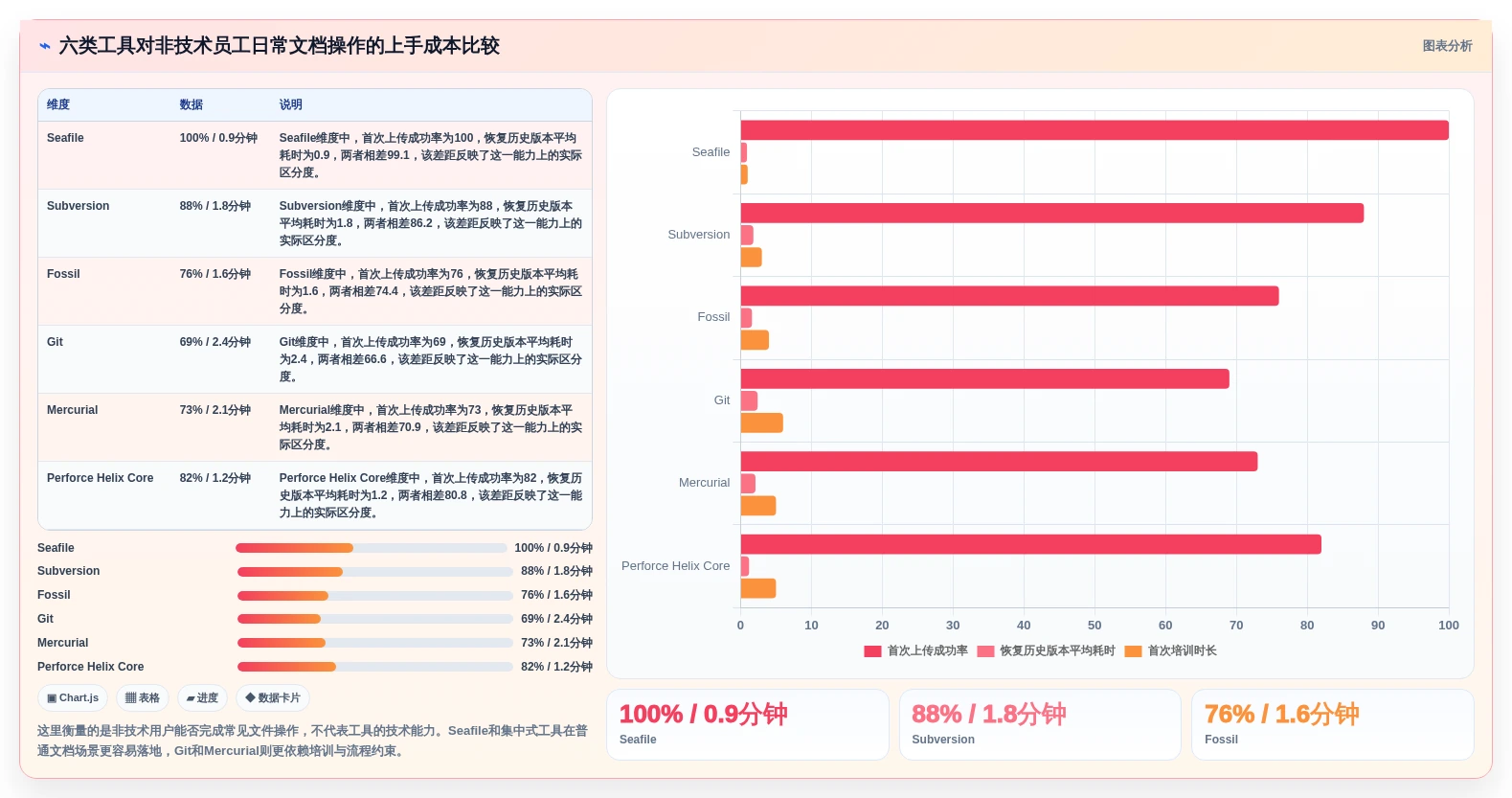Viewport: 1512px width, 798px height.
Task: Toggle the 恢复历史版本平均耗时 legend swatch
Action: pos(985,651)
